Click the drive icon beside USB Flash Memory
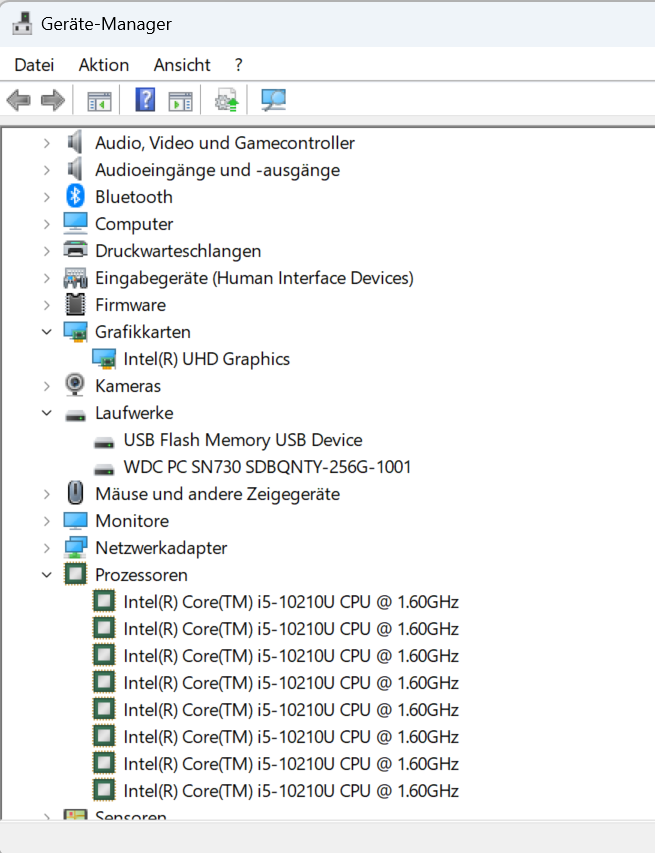655x853 pixels. point(104,443)
